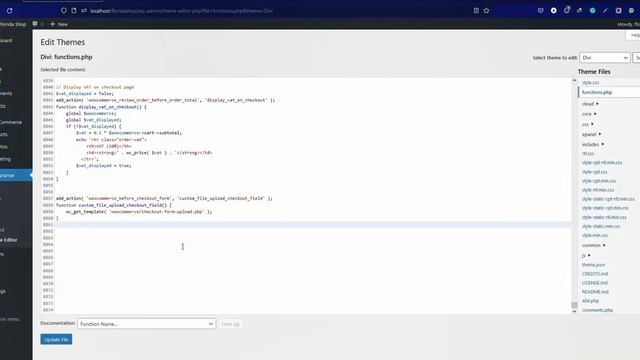Open style.min.css theme file
Image resolution: width=640 pixels, height=360 pixels.
coord(595,235)
